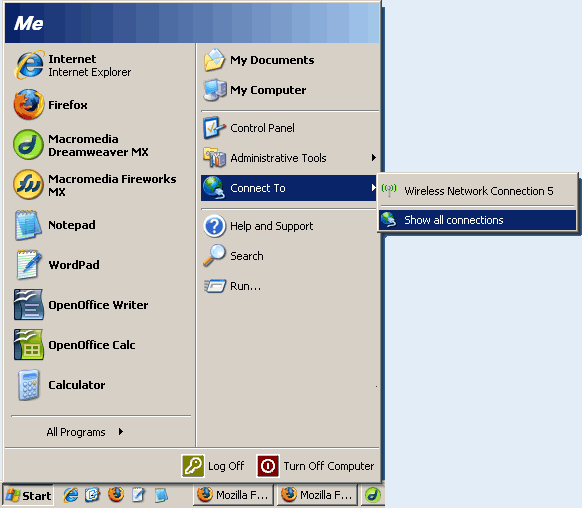
Task: Click the Start button
Action: [29, 495]
